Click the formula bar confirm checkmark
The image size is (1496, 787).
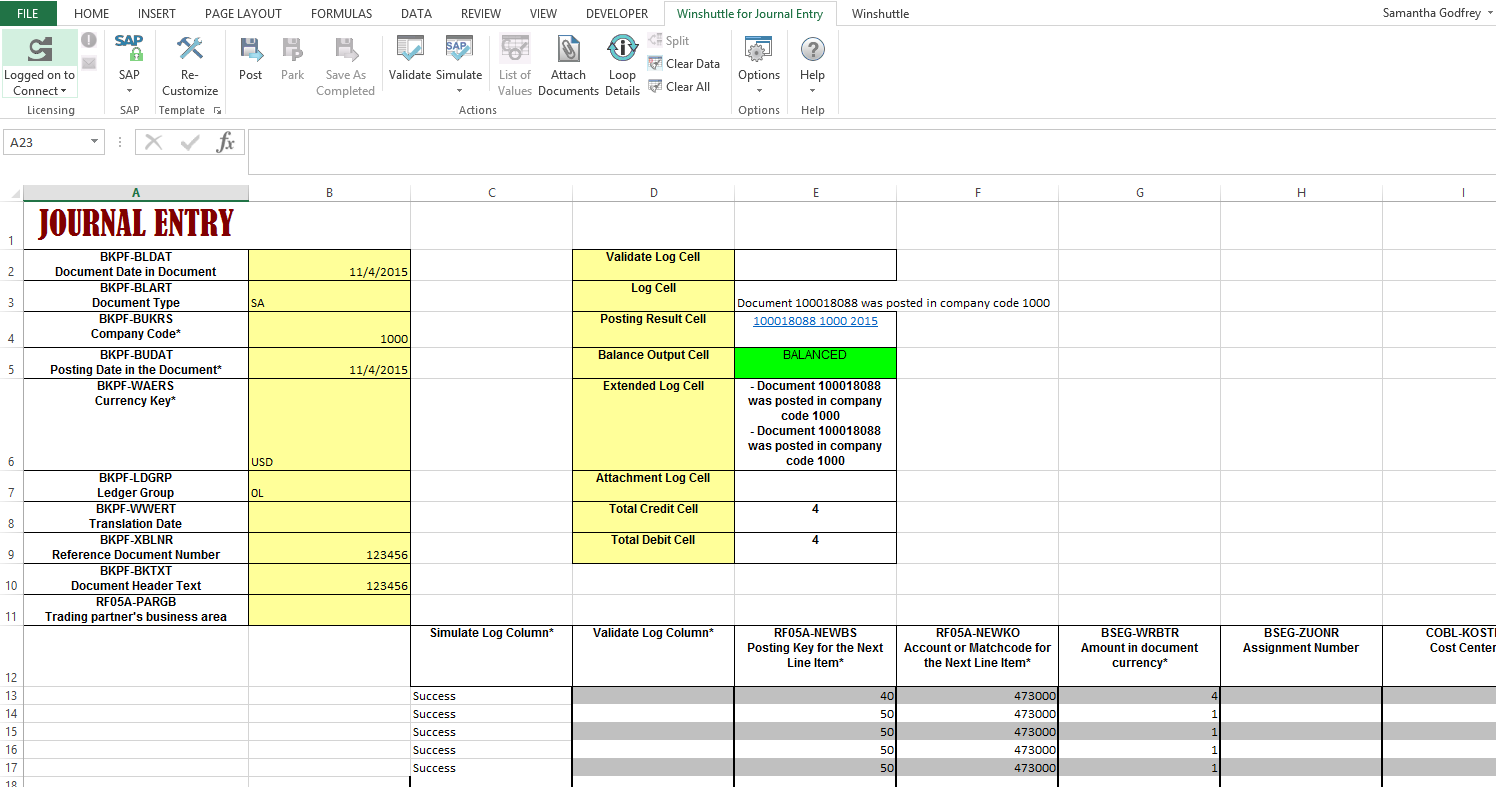click(x=190, y=142)
